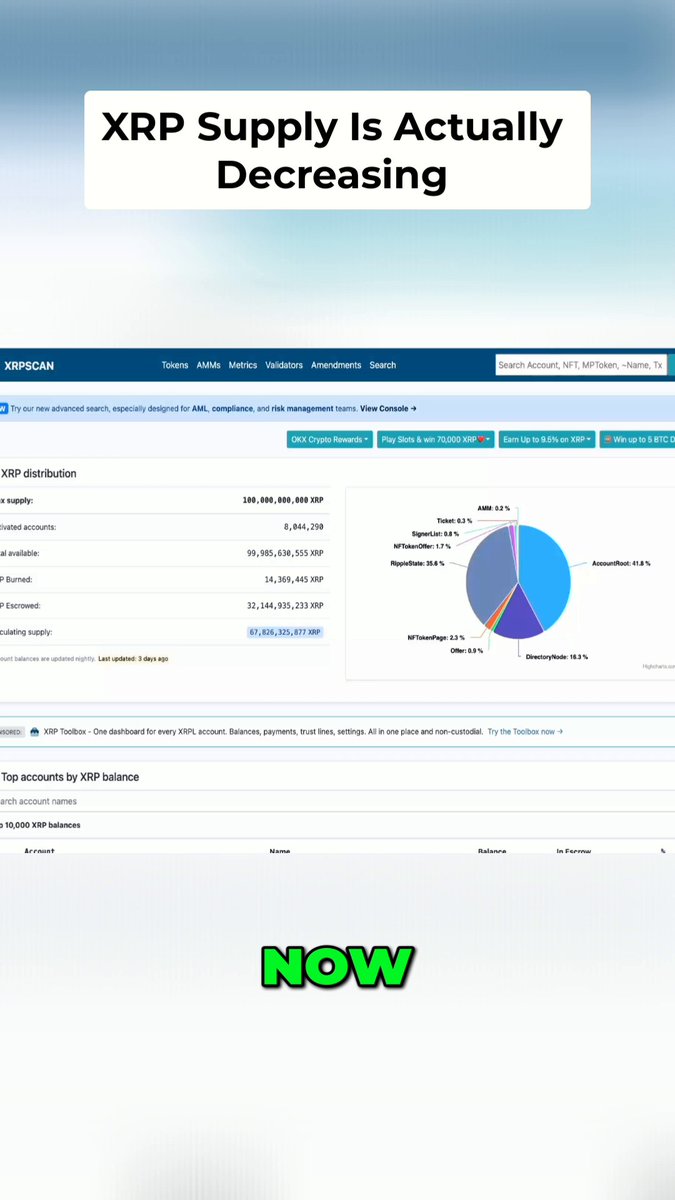Open the AMMs menu item
The height and width of the screenshot is (1200, 675).
coord(209,365)
